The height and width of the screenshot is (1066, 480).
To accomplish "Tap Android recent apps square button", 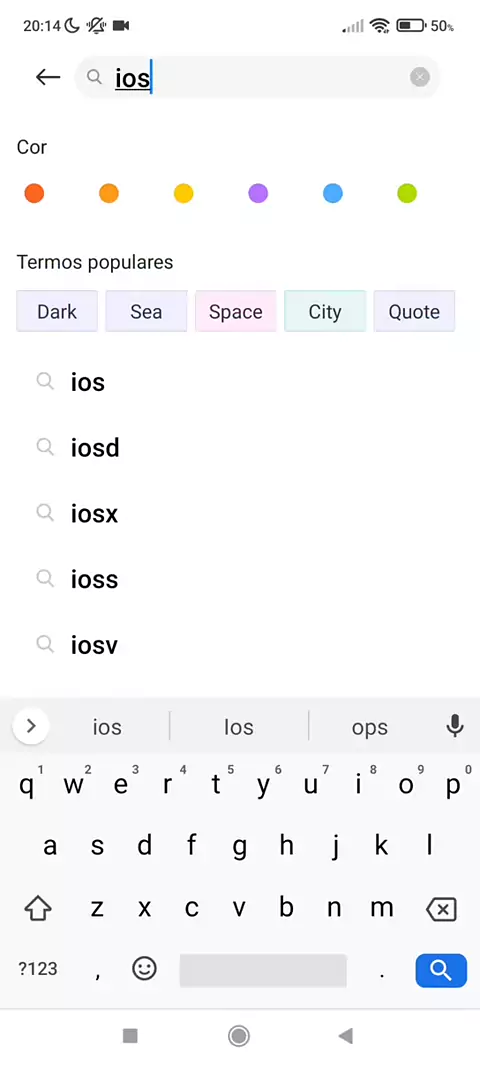I will (x=130, y=1036).
